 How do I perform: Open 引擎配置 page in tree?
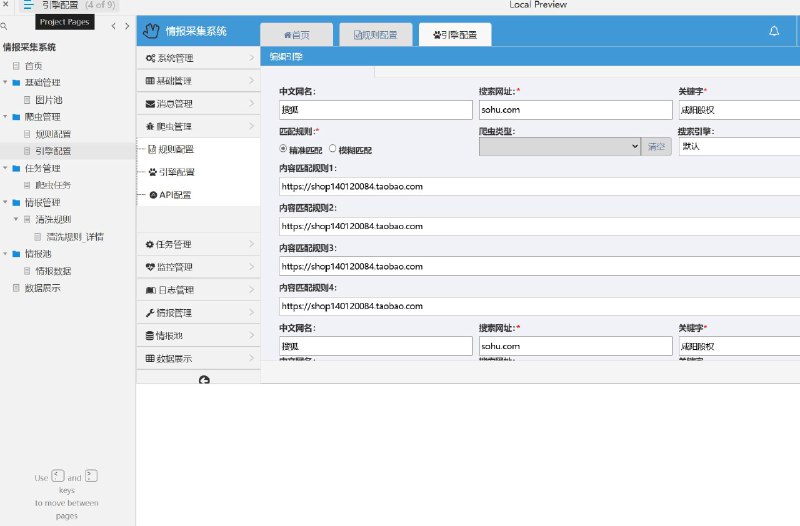pos(53,151)
